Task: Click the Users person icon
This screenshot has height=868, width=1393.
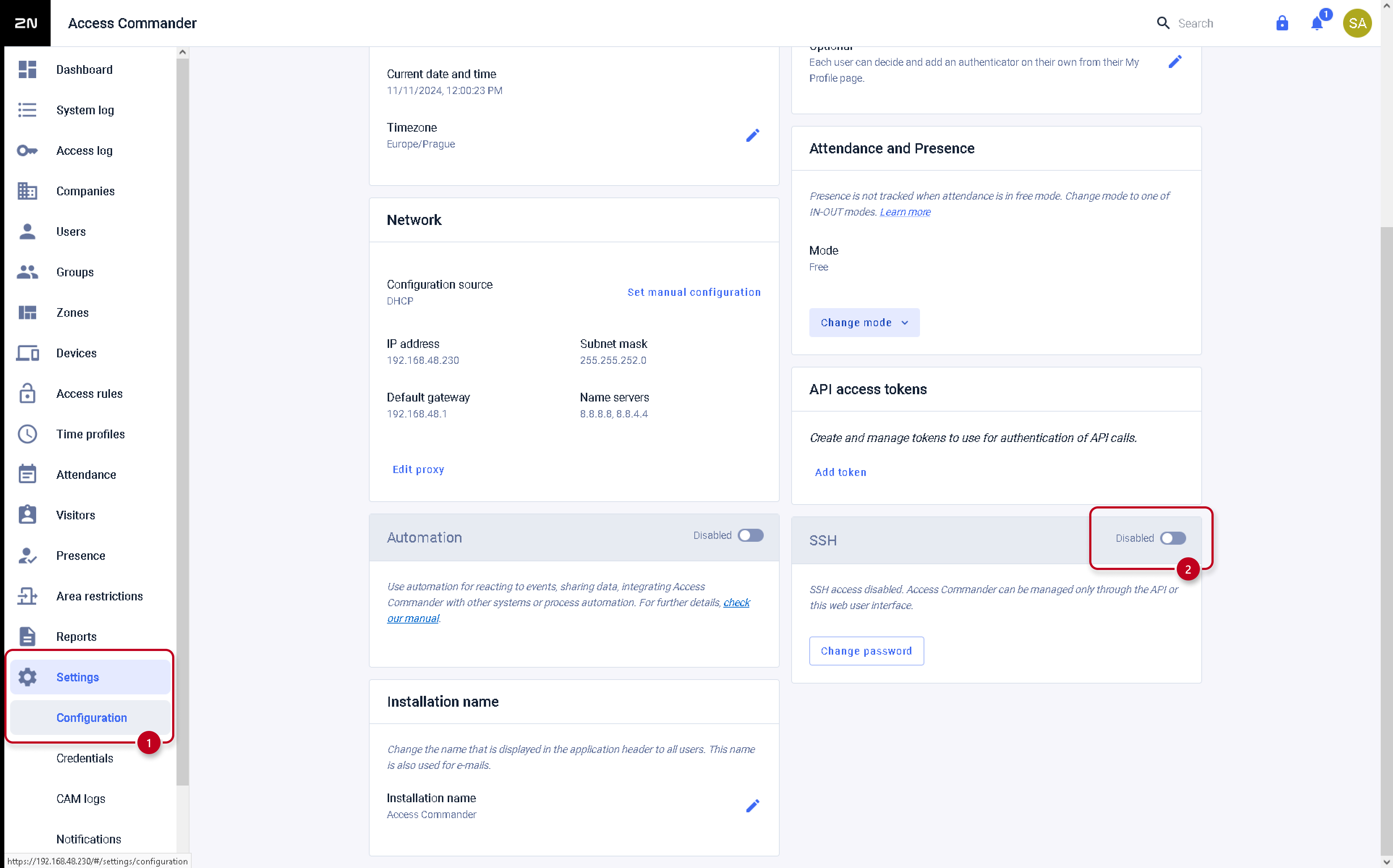Action: pos(27,231)
